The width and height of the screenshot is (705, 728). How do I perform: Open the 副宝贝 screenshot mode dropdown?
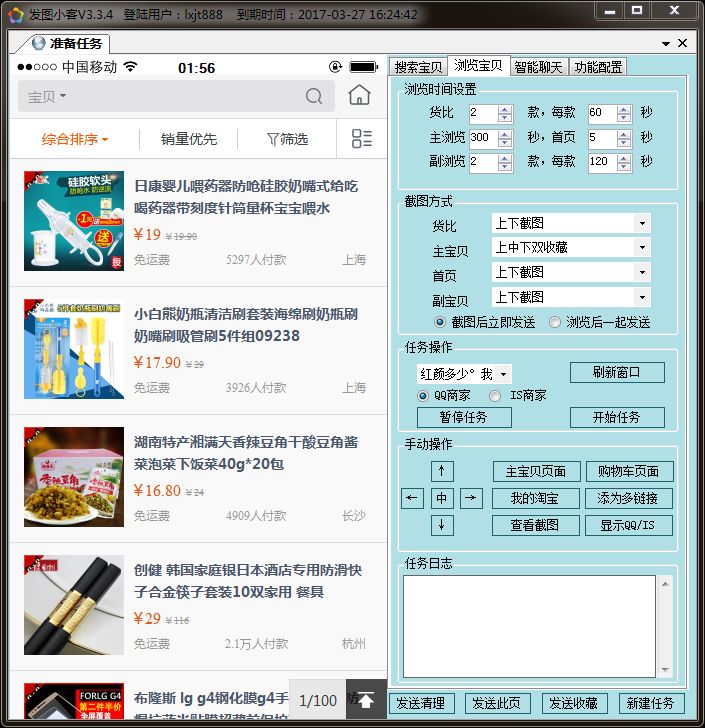click(x=642, y=297)
